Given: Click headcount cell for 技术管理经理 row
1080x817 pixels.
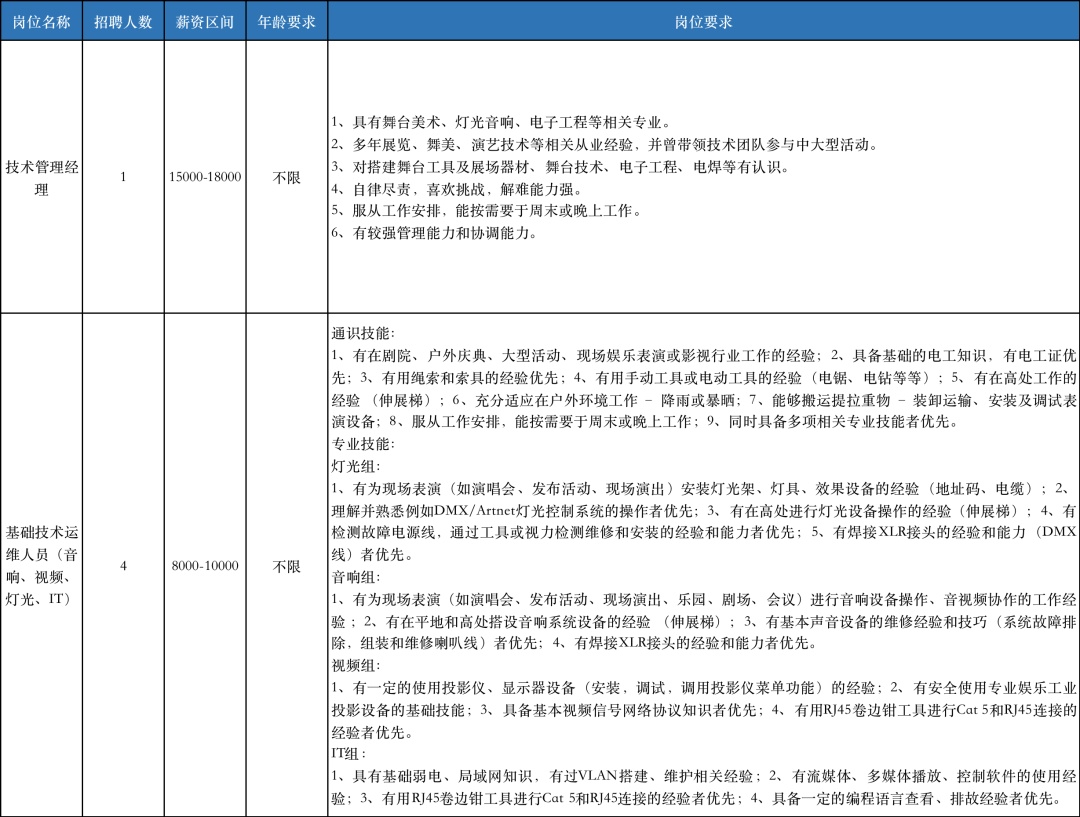Looking at the screenshot, I should (123, 177).
